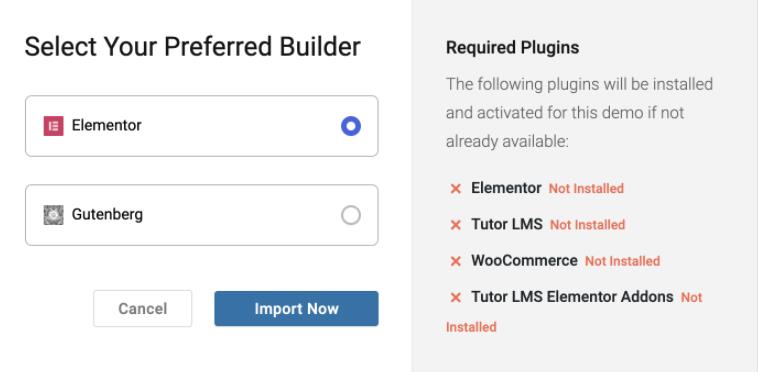This screenshot has width=758, height=372.
Task: Choose the Gutenberg builder option card
Action: (x=202, y=215)
